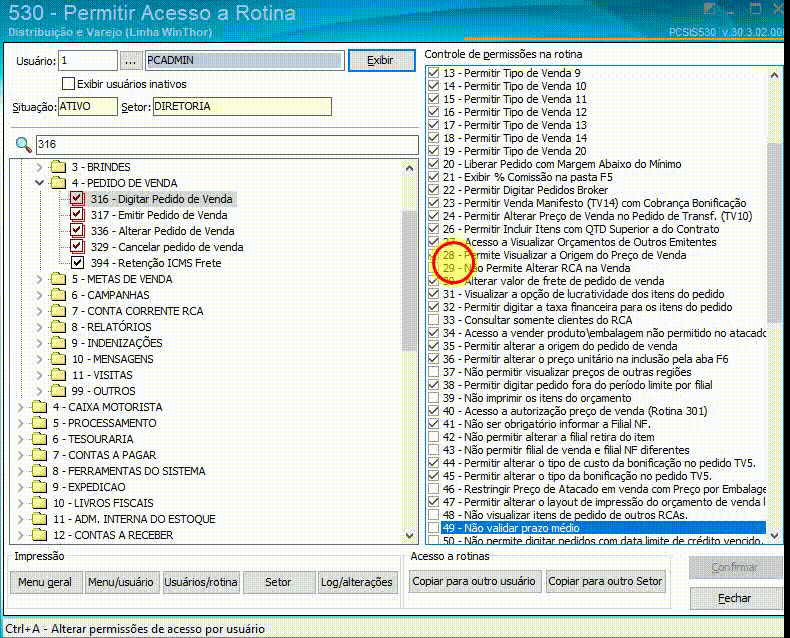
Task: Uncheck permission 13 - Permitir Tipo de Venda 9
Action: [433, 73]
